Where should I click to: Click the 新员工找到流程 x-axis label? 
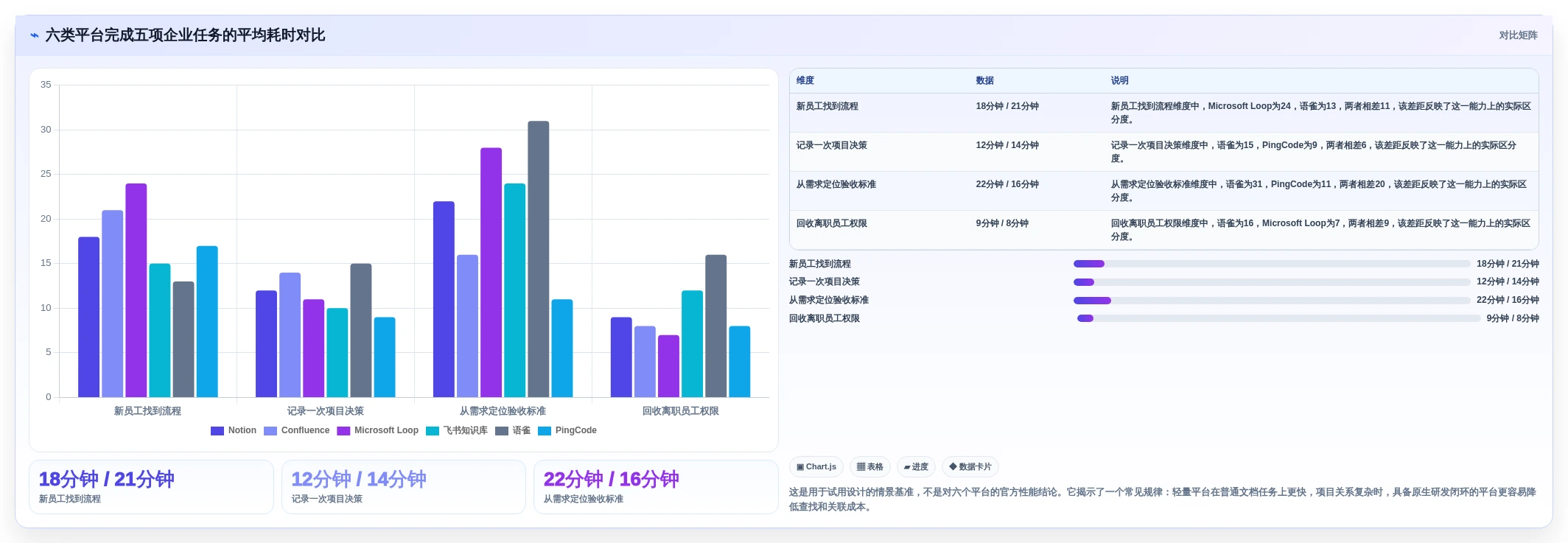(x=147, y=411)
